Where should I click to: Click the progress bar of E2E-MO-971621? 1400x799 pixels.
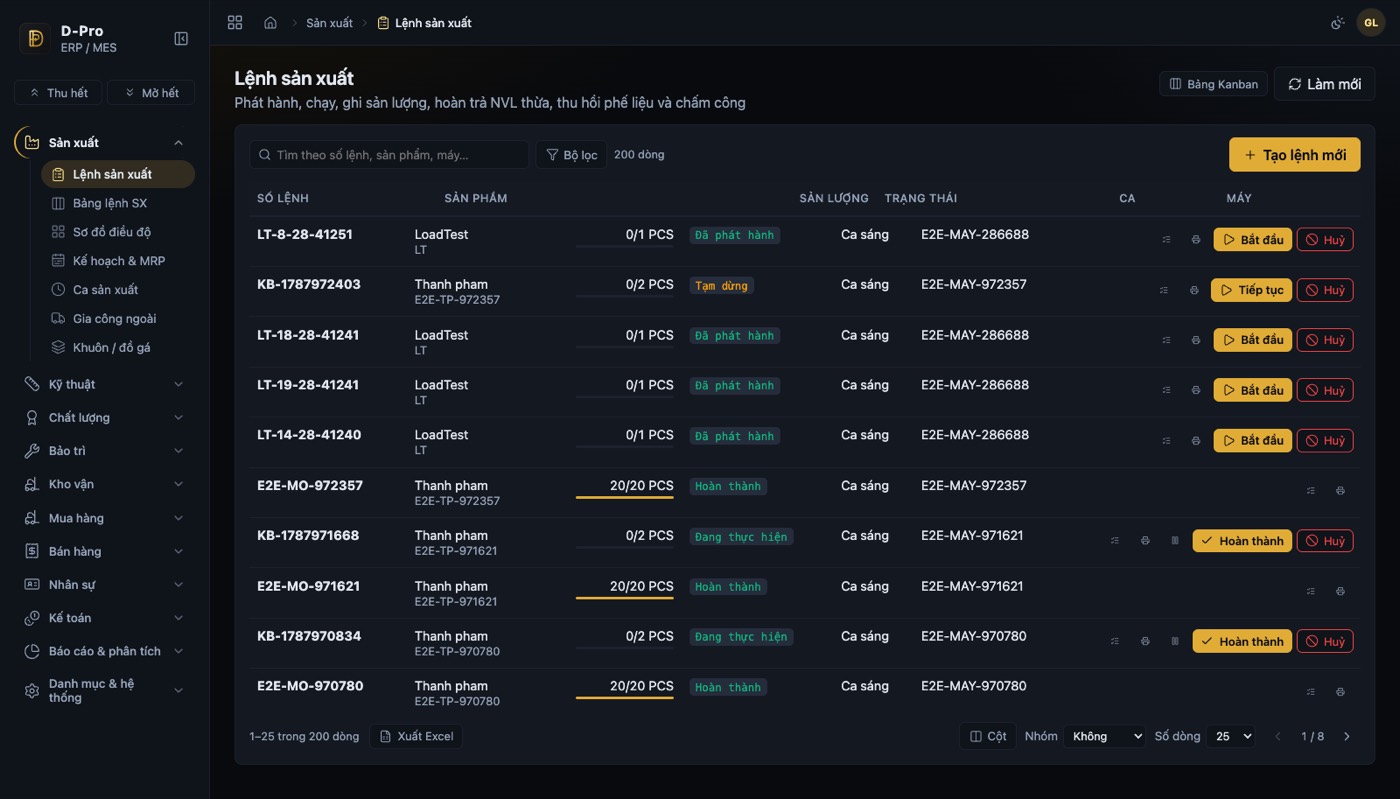point(624,598)
